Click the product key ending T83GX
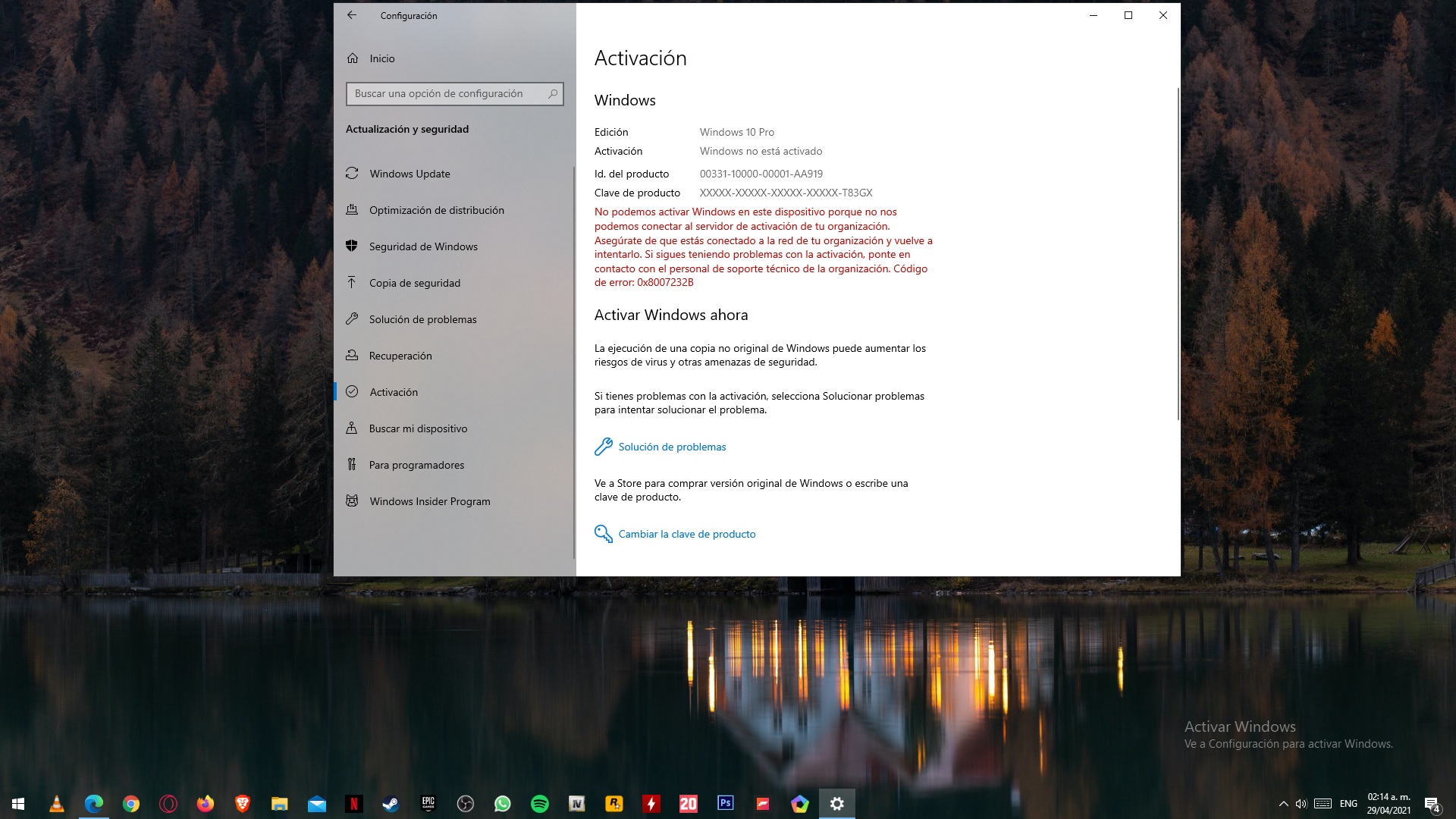1456x819 pixels. point(786,193)
